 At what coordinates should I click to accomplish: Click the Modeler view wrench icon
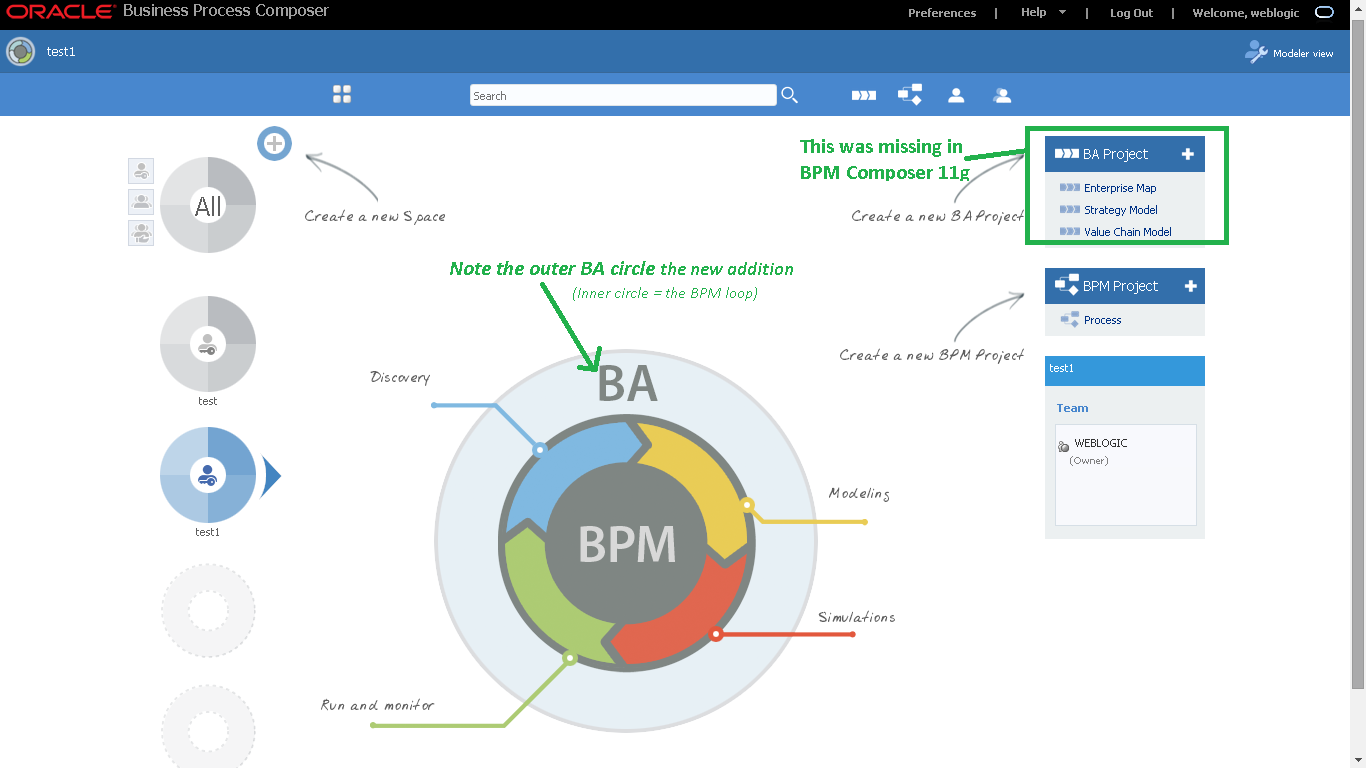1256,52
